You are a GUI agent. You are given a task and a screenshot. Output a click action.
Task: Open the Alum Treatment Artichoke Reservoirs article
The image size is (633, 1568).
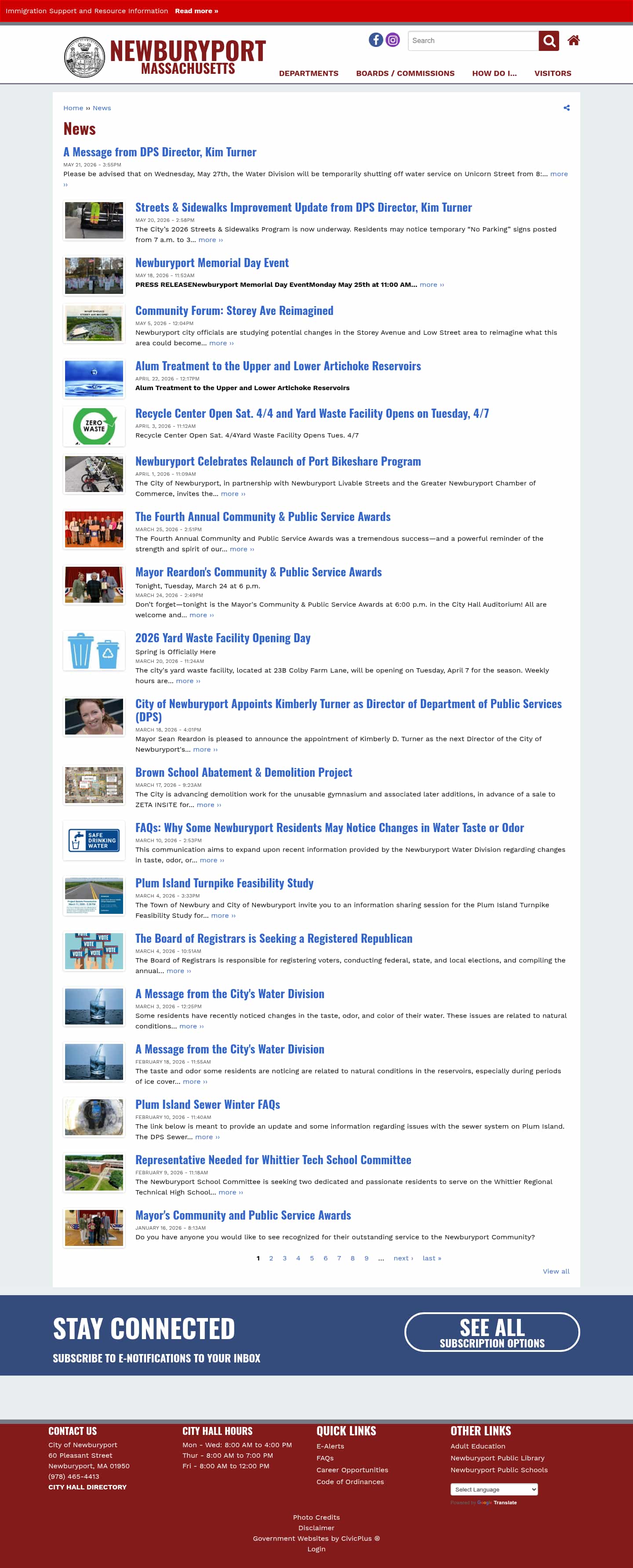pyautogui.click(x=278, y=366)
